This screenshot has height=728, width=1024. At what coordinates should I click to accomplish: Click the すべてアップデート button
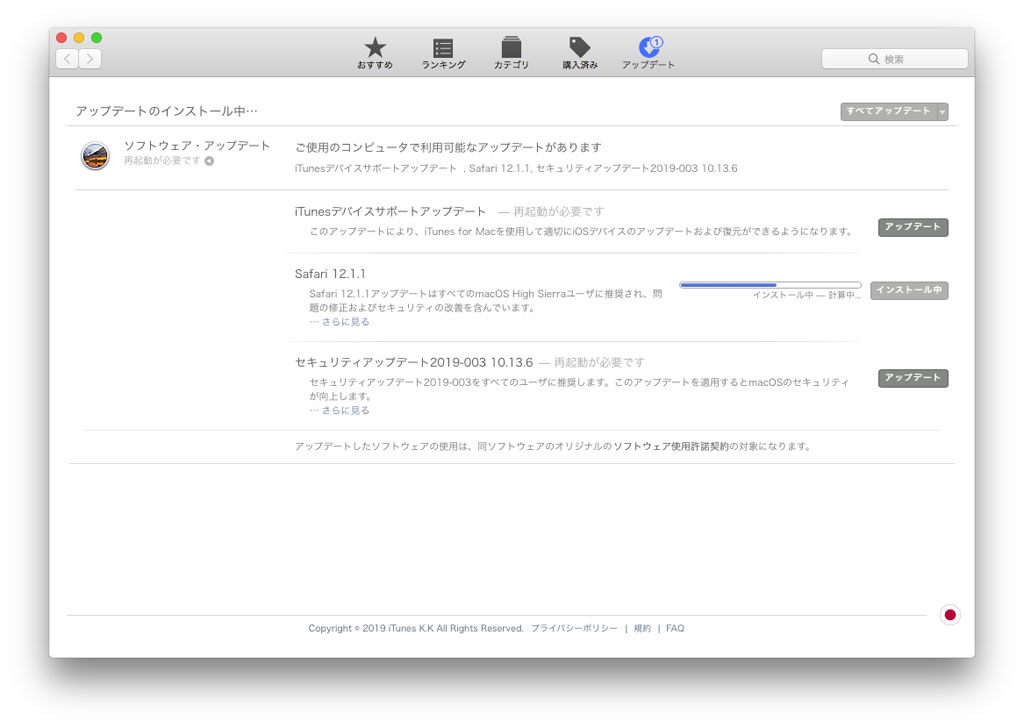point(888,111)
